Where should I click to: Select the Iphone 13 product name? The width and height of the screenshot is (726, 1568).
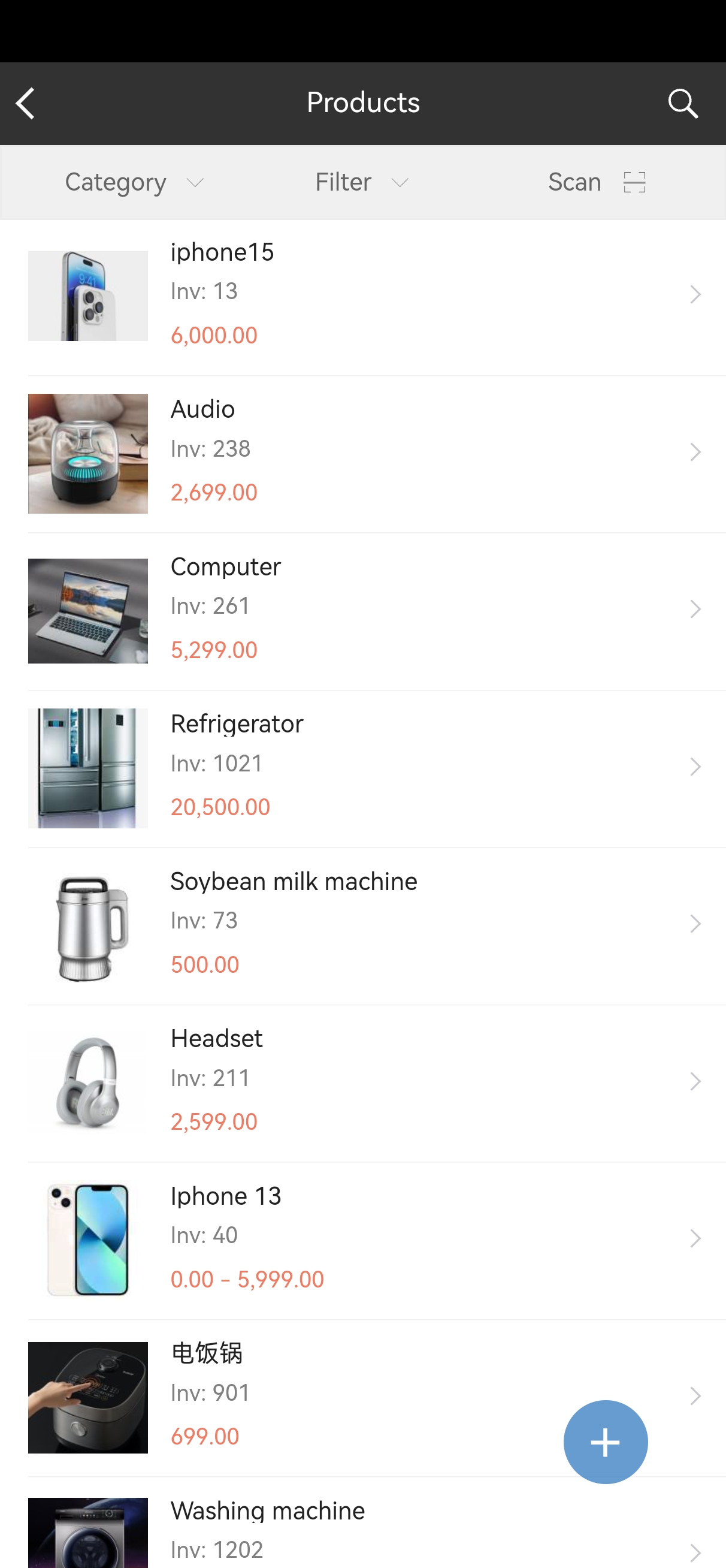(x=226, y=1196)
